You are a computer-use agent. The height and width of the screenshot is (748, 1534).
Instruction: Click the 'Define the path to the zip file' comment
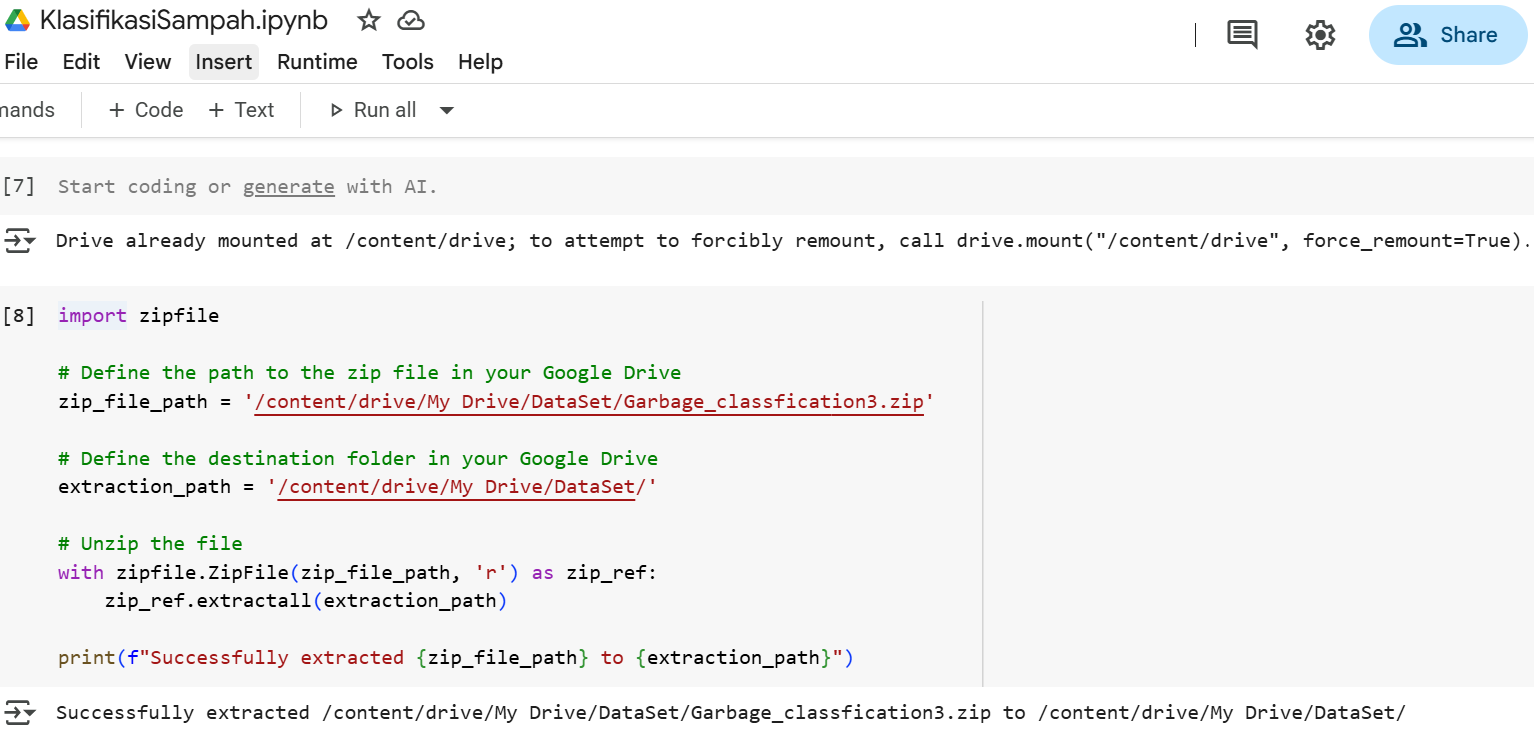pos(370,373)
